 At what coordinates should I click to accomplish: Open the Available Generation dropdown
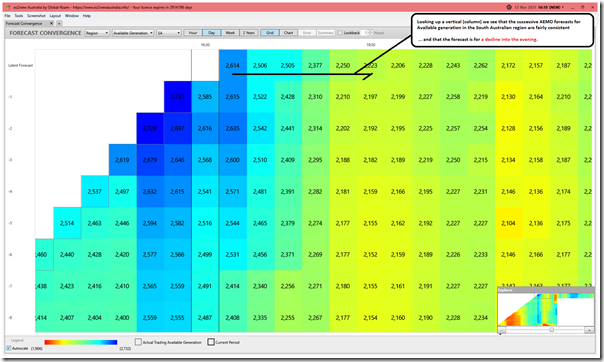tap(133, 33)
